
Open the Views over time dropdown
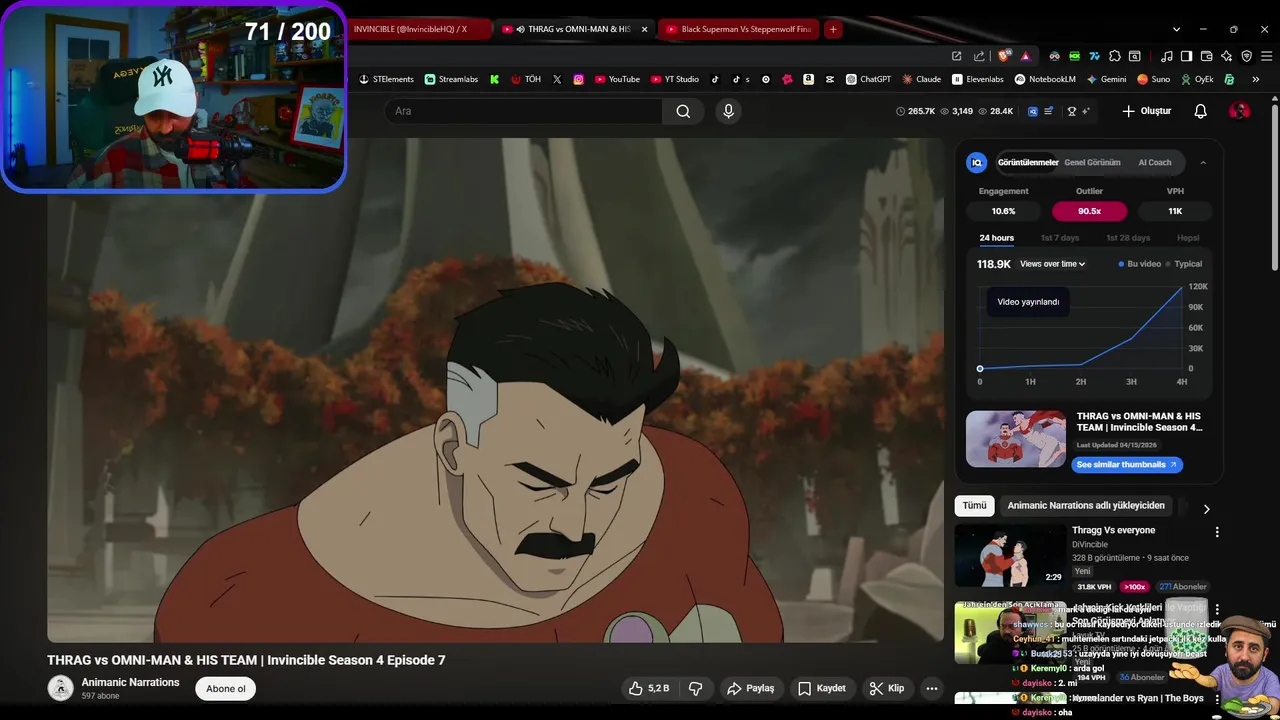tap(1052, 264)
